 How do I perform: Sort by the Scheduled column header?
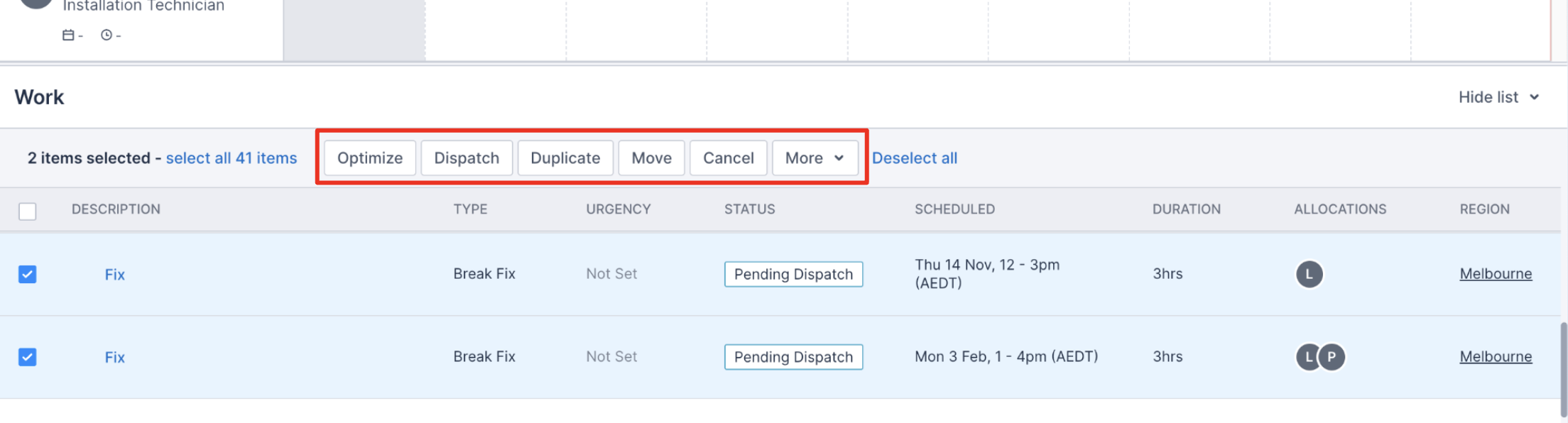(x=954, y=209)
